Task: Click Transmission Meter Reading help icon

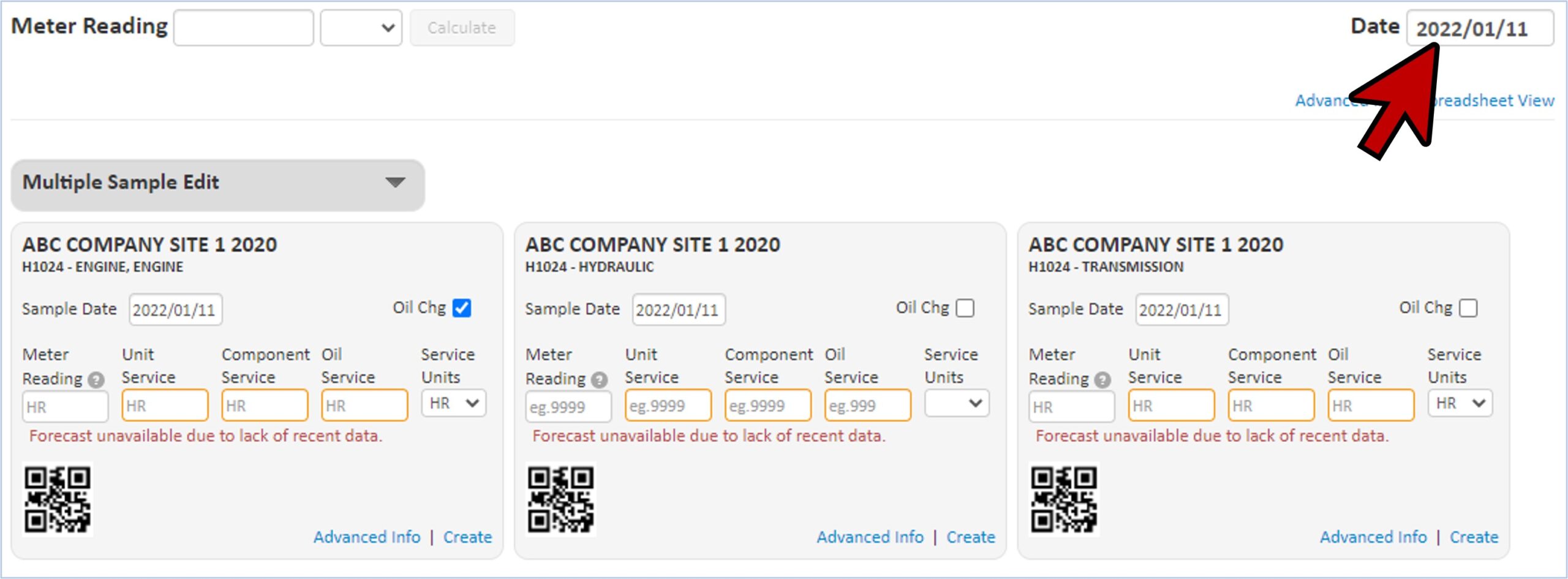Action: pyautogui.click(x=1102, y=380)
